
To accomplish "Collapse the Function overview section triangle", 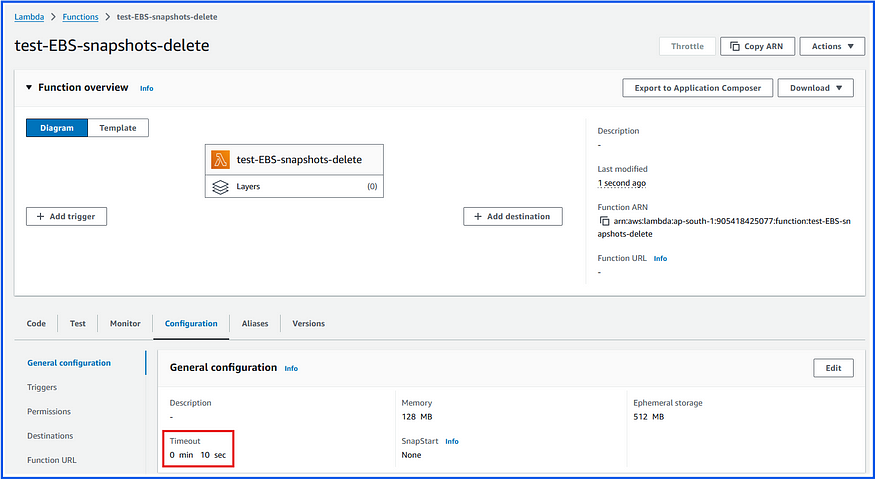I will [x=29, y=88].
